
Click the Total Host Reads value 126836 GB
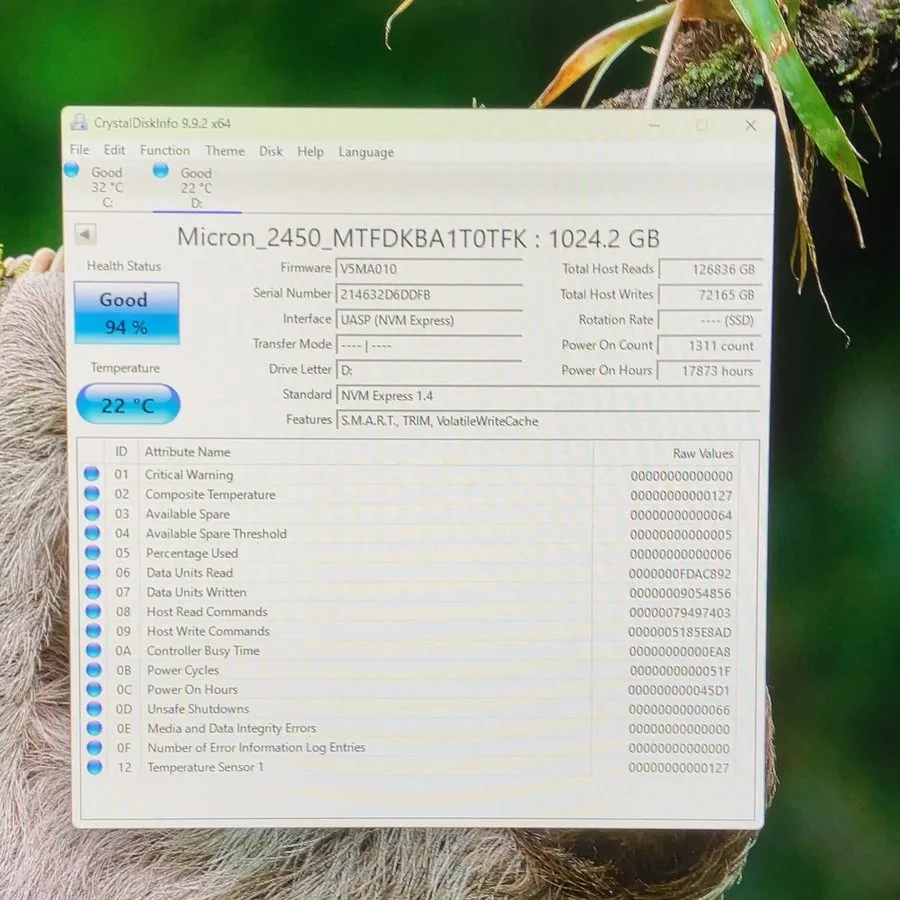click(710, 269)
